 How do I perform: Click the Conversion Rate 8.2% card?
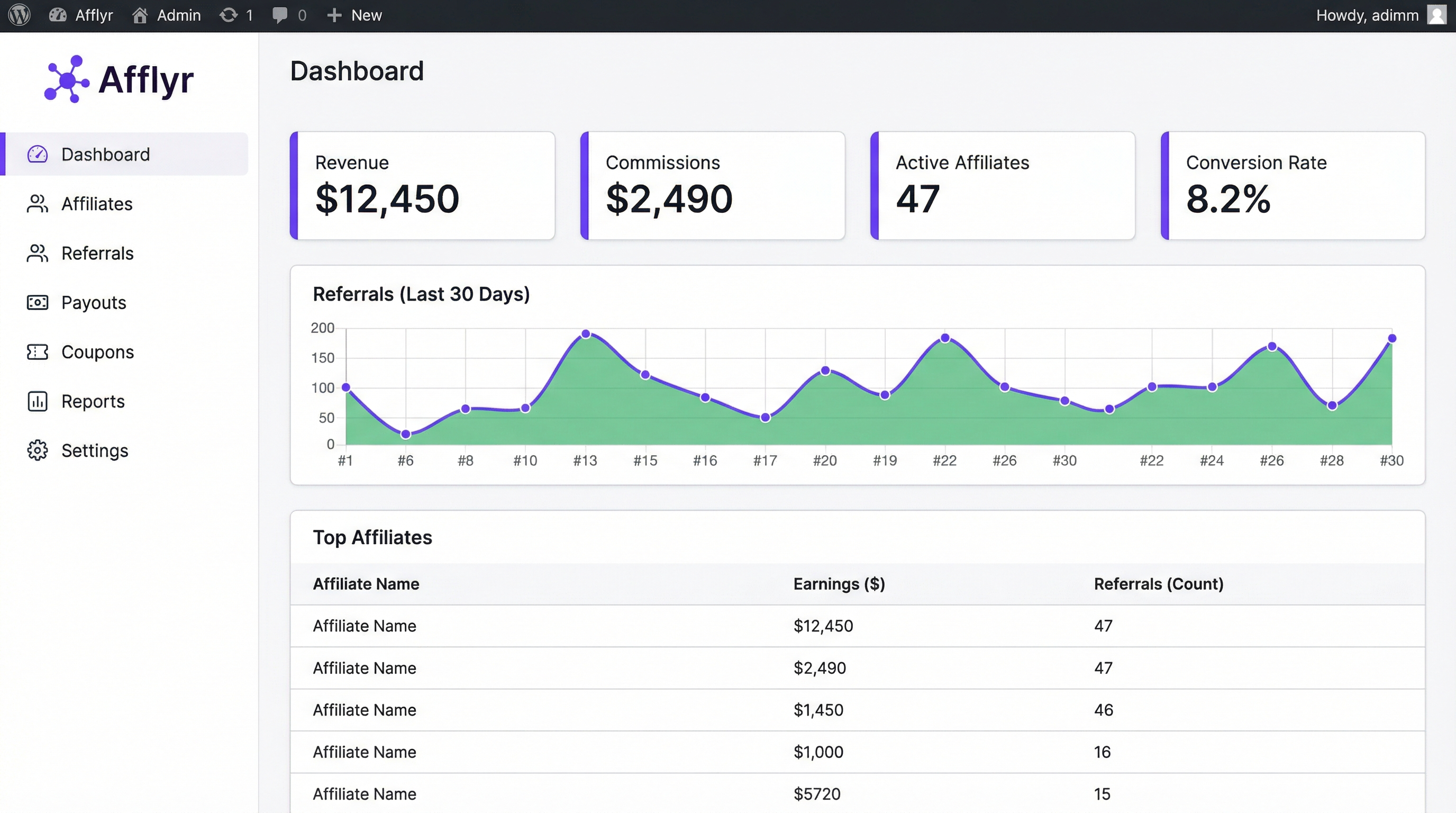coord(1293,185)
